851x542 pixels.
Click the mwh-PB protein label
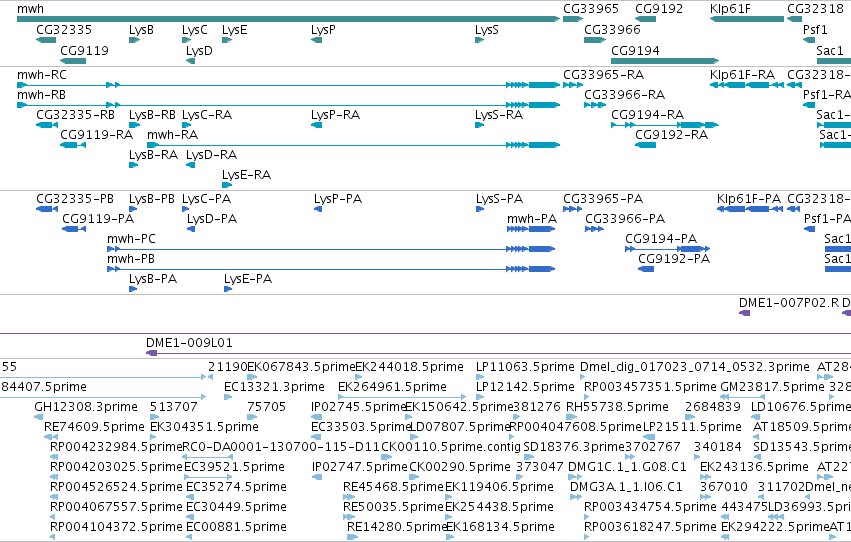pos(131,259)
